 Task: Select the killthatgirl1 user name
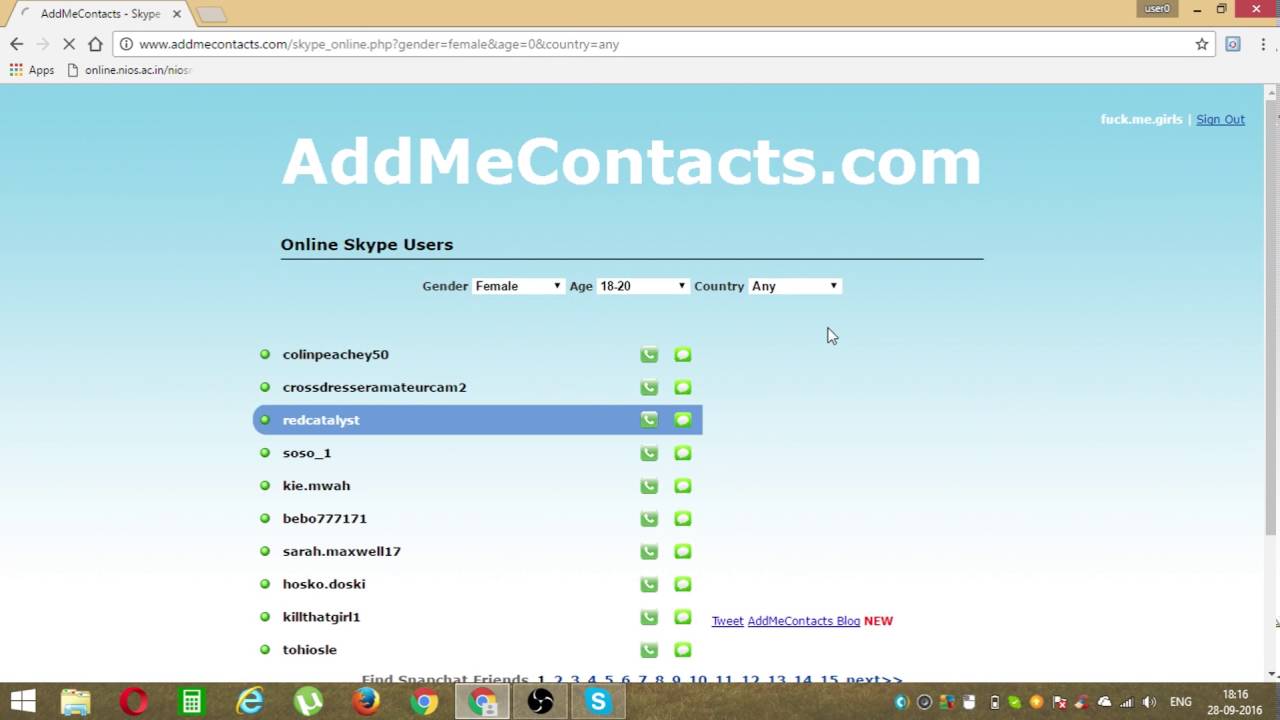(x=321, y=617)
